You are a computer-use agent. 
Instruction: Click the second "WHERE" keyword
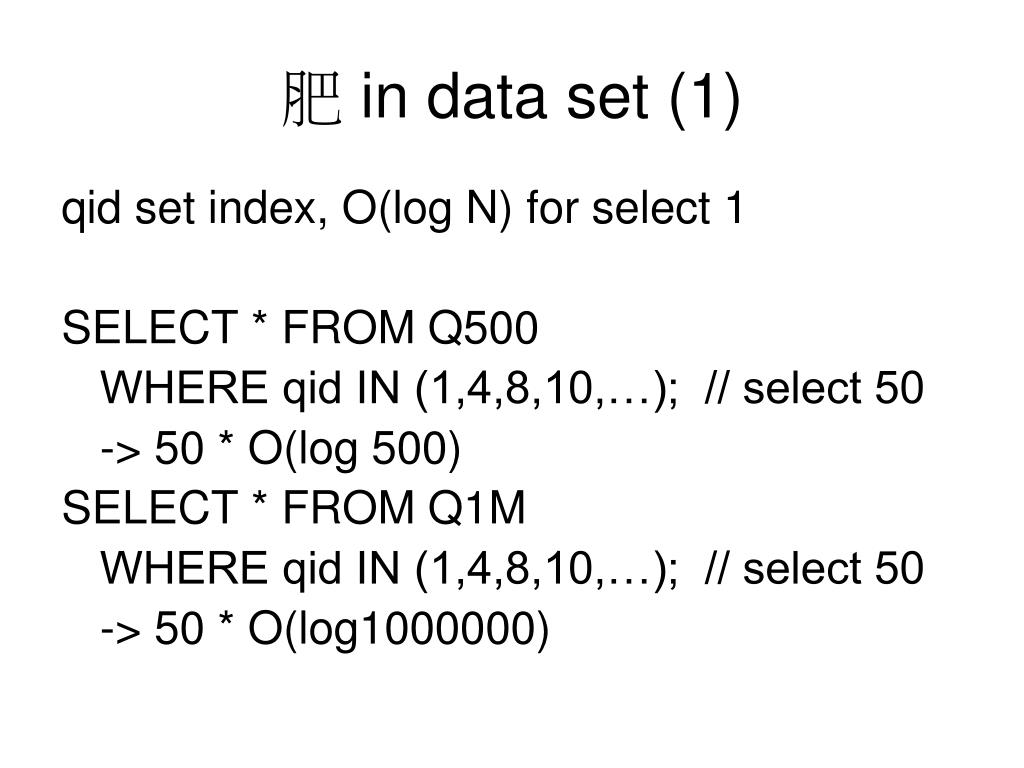click(x=184, y=568)
